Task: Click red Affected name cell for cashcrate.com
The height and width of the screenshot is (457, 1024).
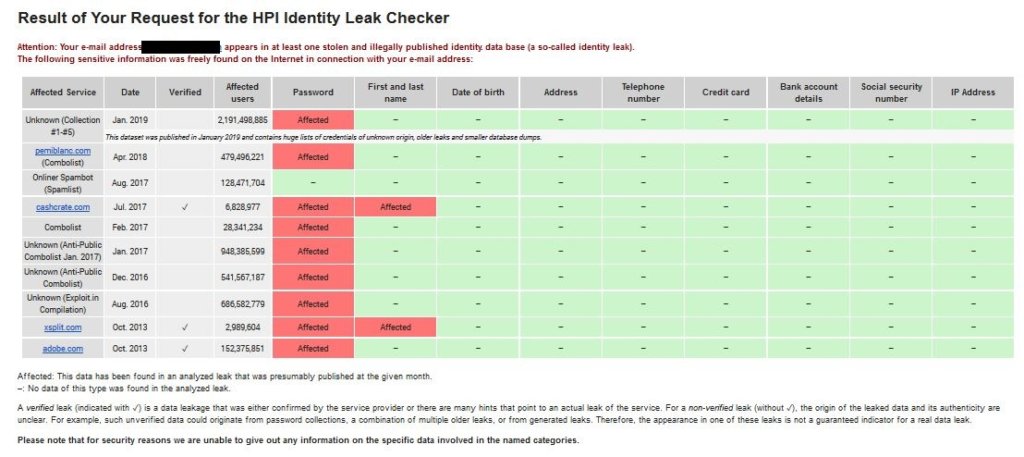Action: (x=395, y=207)
